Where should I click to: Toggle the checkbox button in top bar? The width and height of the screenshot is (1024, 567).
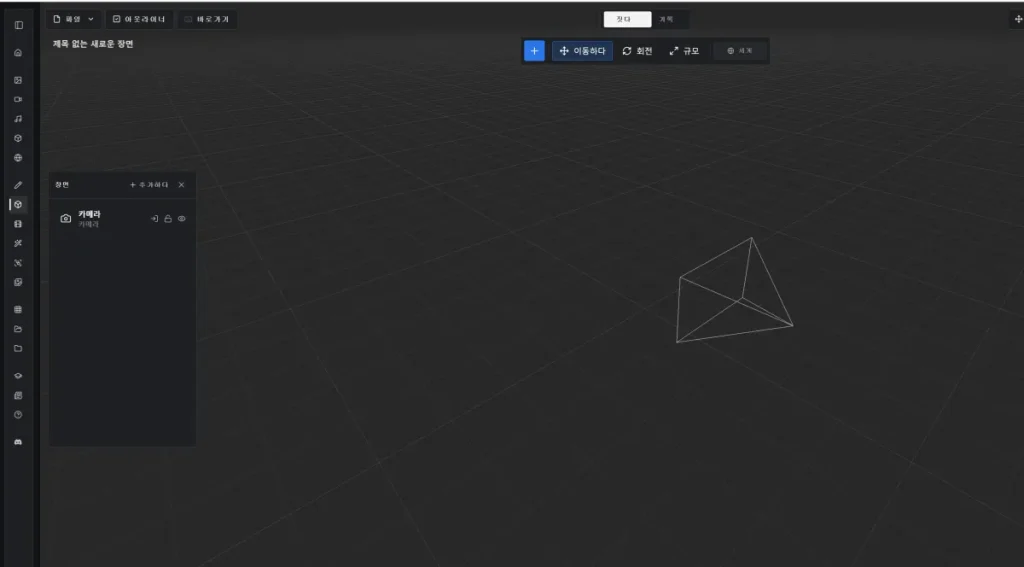click(x=139, y=20)
